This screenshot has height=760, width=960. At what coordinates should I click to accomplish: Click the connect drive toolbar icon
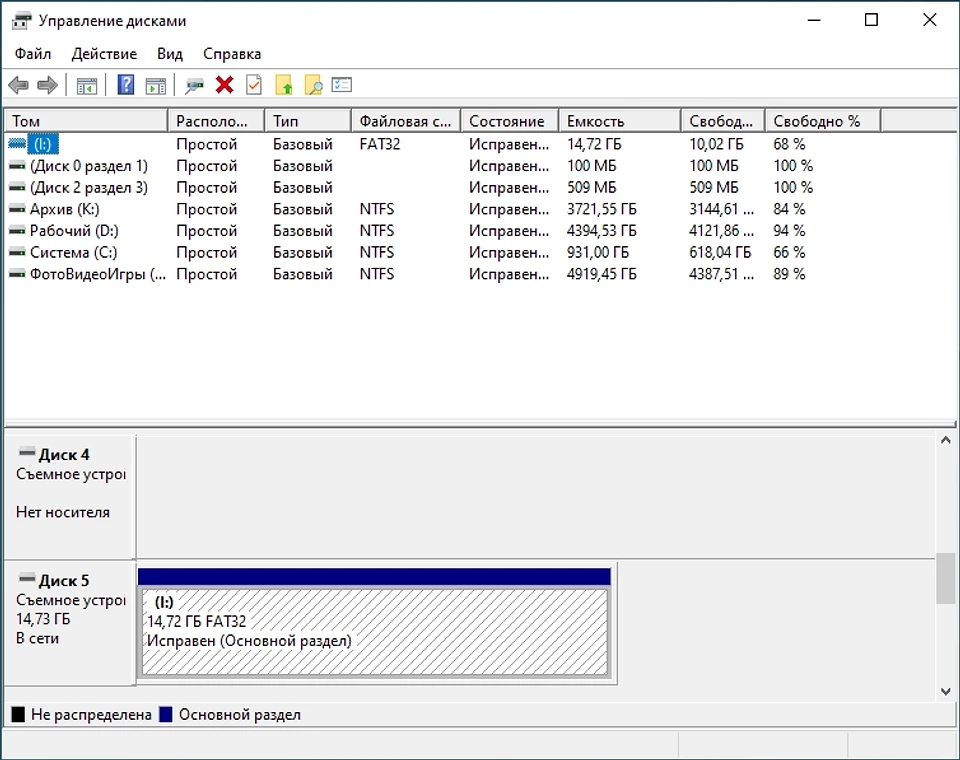click(195, 86)
